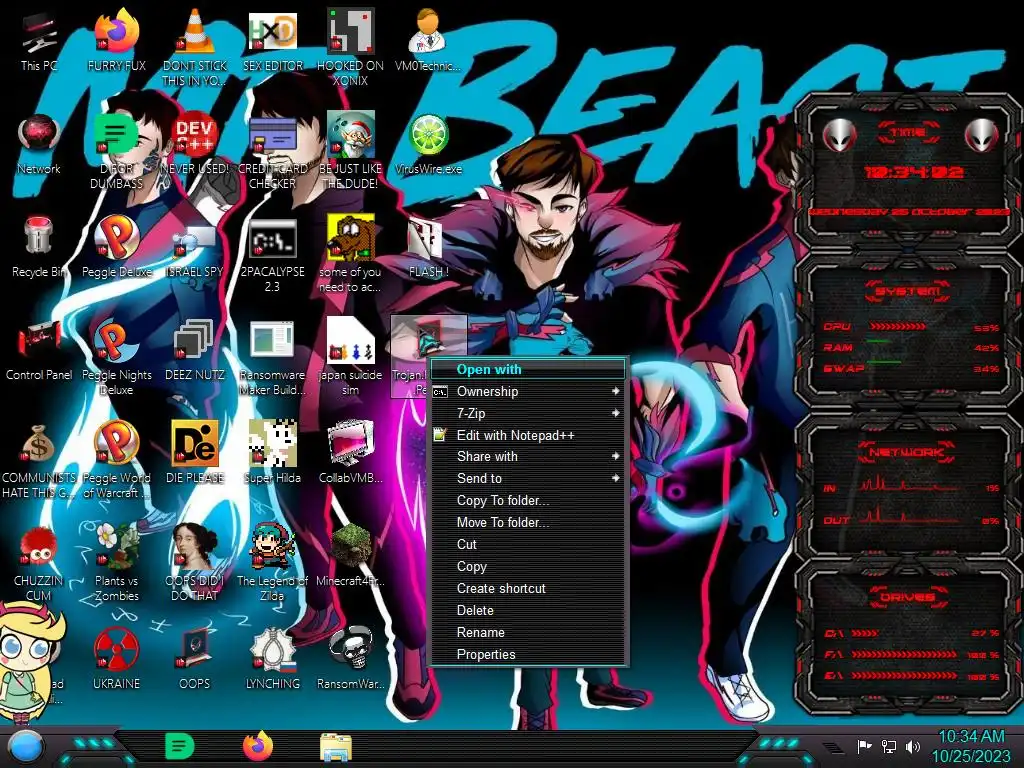Image resolution: width=1024 pixels, height=768 pixels.
Task: Choose Rename in the context menu
Action: tap(528, 632)
